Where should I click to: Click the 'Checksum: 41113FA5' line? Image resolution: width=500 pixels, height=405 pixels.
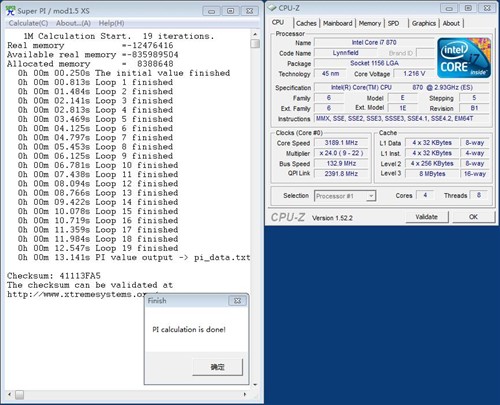pos(54,276)
